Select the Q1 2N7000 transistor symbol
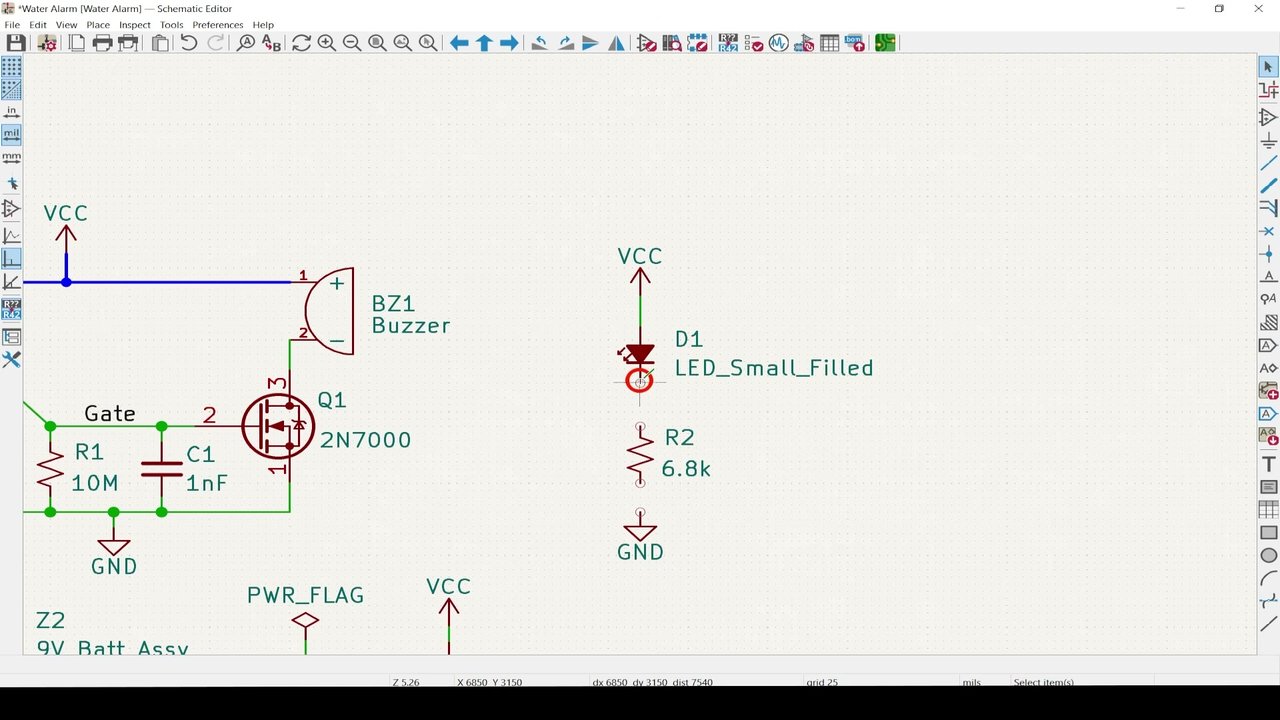The image size is (1280, 720). click(277, 426)
